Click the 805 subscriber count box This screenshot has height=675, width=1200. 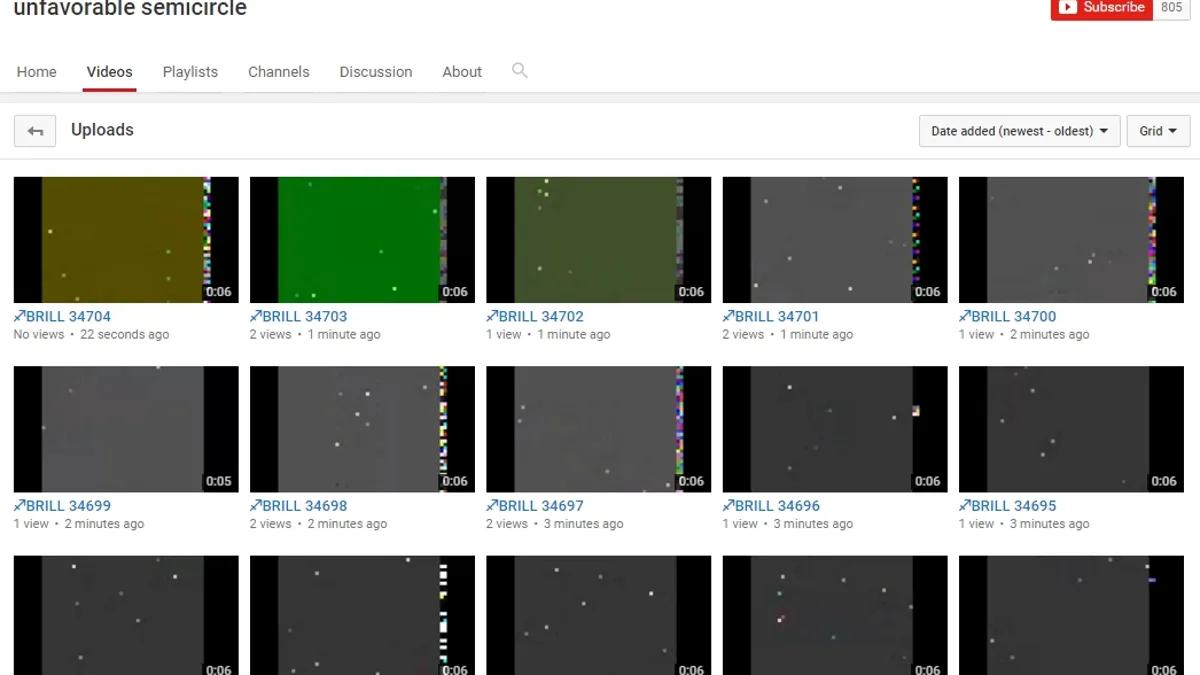pyautogui.click(x=1171, y=8)
